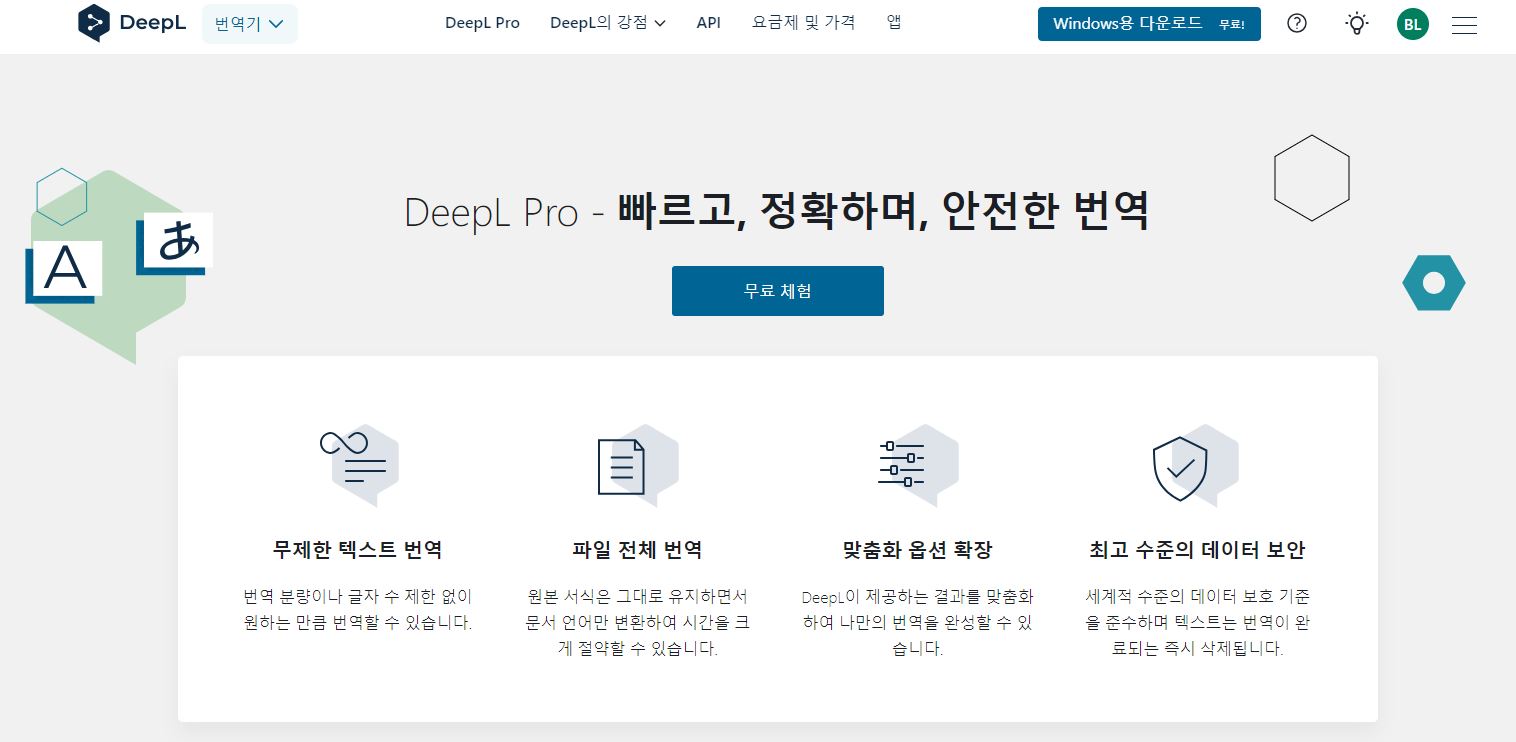Click the lightbulb tips icon
Viewport: 1516px width, 742px height.
[1356, 24]
